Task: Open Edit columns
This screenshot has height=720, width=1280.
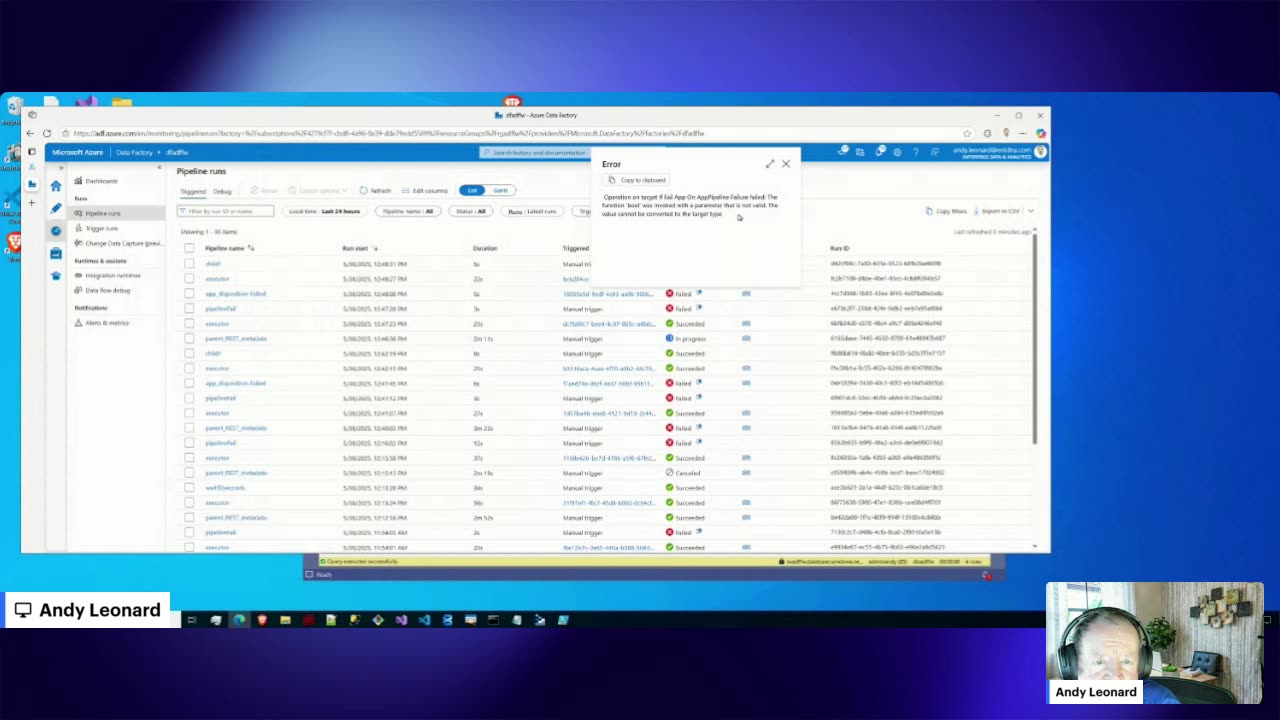Action: tap(425, 190)
